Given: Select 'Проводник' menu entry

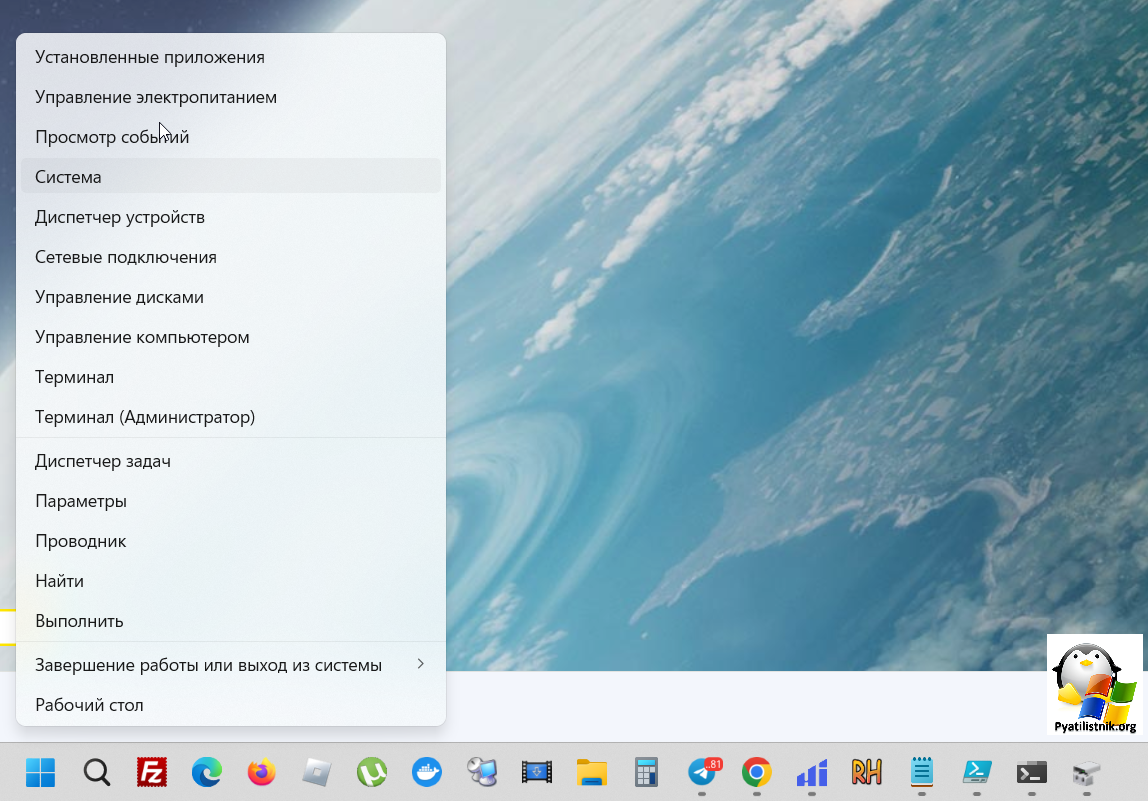Looking at the screenshot, I should 231,541.
